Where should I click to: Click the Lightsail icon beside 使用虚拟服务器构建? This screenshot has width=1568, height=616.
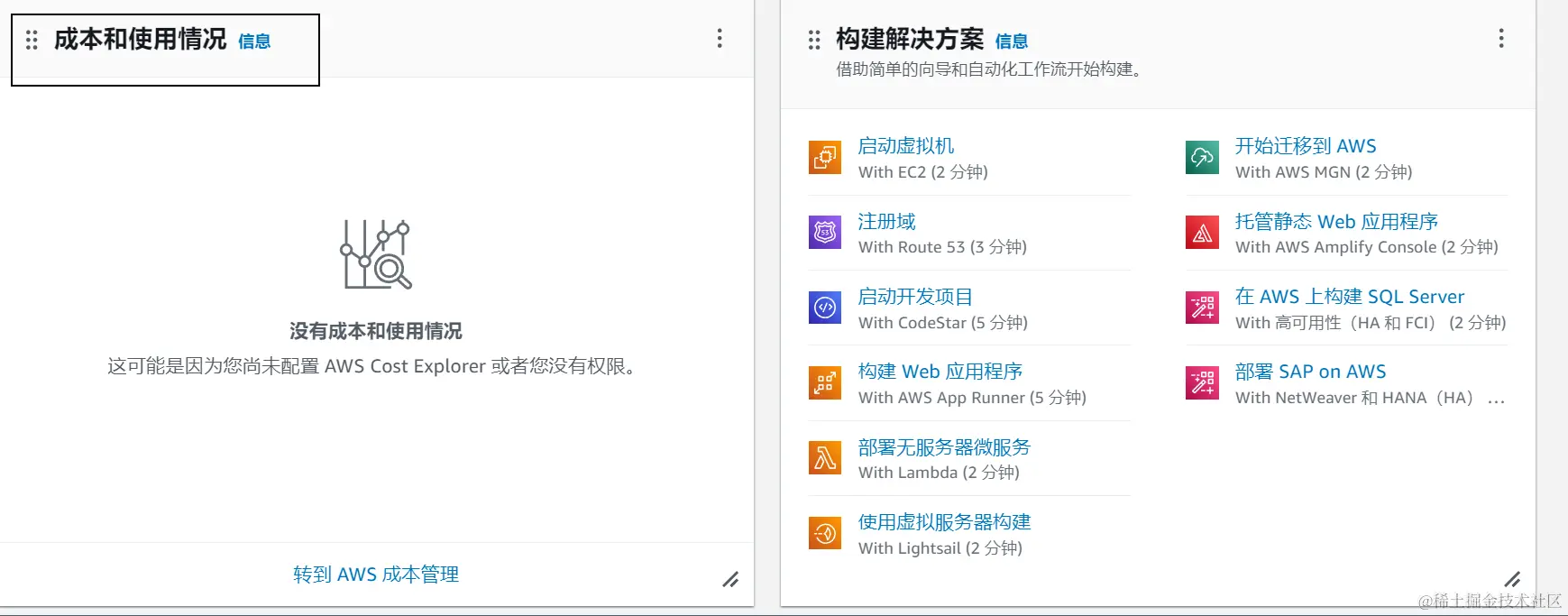tap(825, 534)
